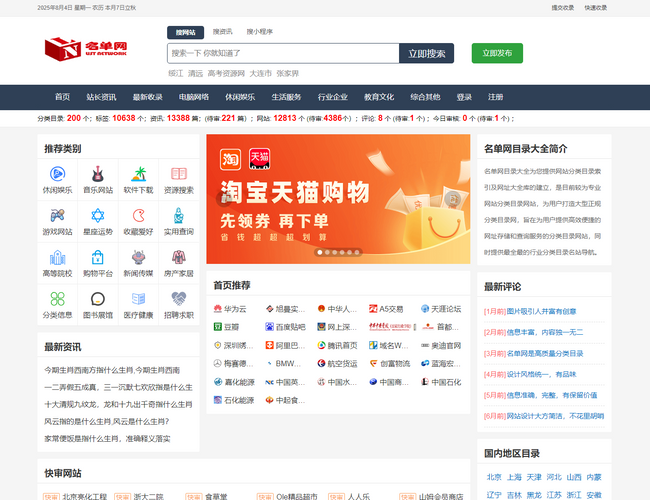Open the 休闲娱乐 category icon

[x=57, y=173]
